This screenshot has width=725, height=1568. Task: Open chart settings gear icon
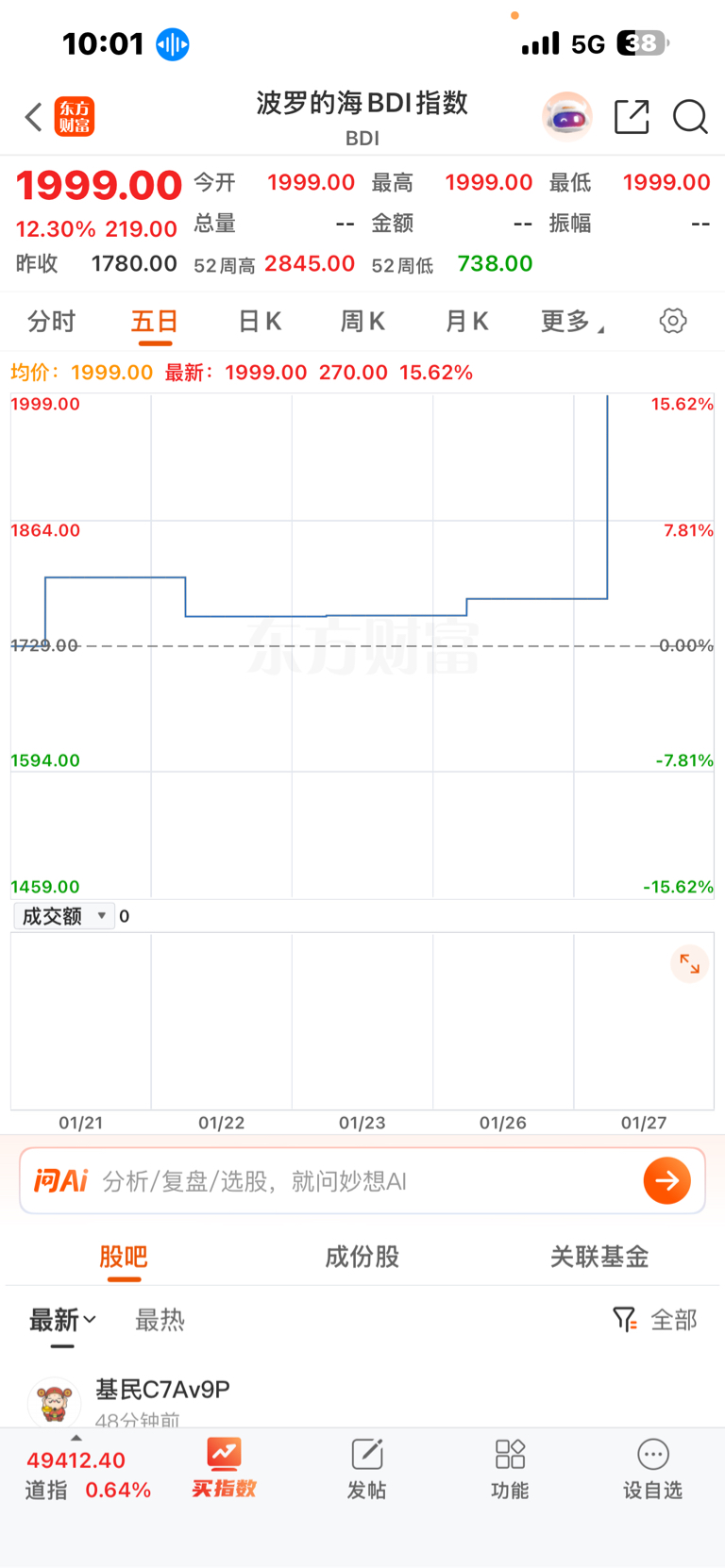[673, 321]
